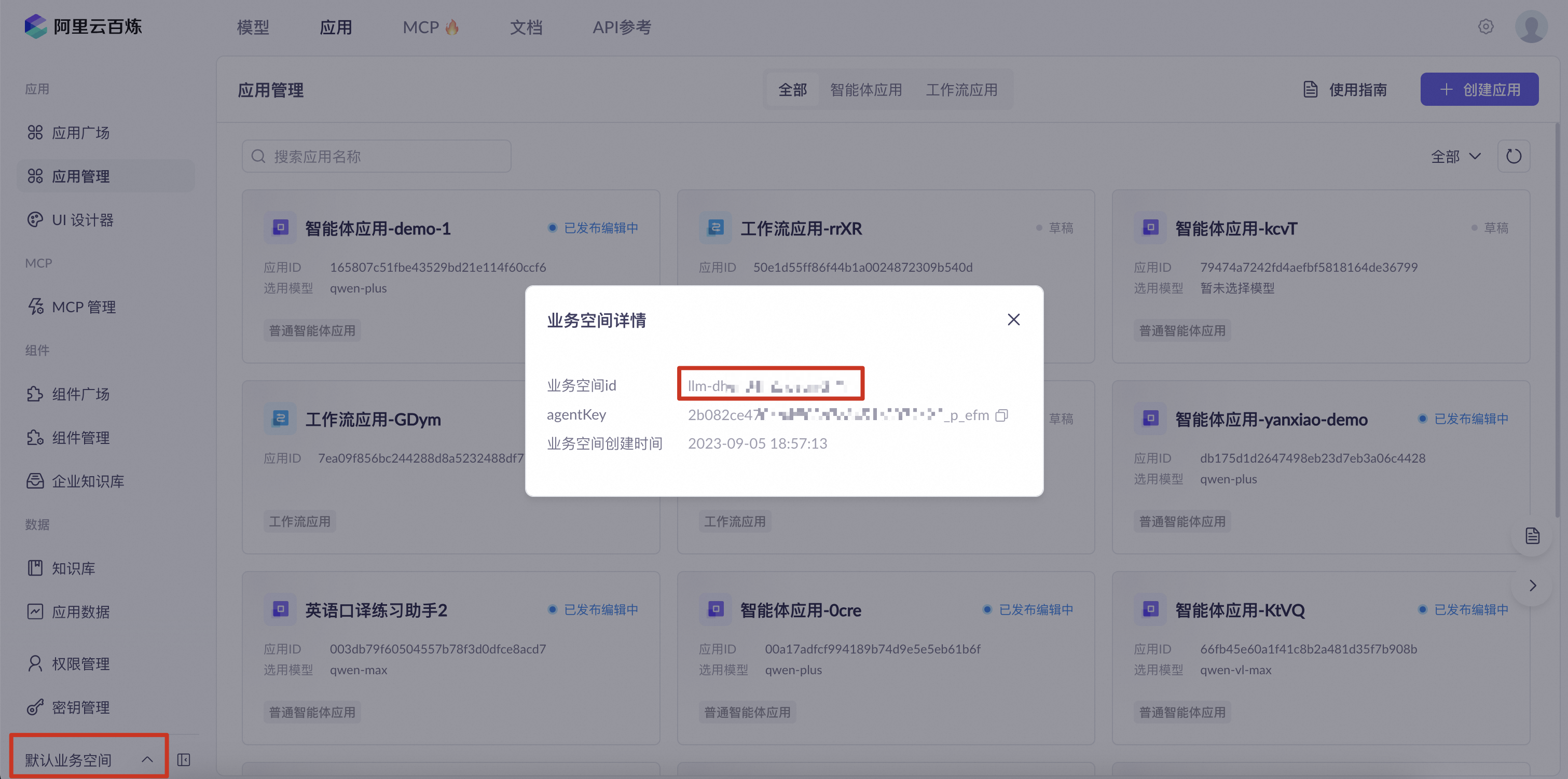The width and height of the screenshot is (1568, 779).
Task: Close the 业务空间详情 dialog
Action: tap(1013, 319)
